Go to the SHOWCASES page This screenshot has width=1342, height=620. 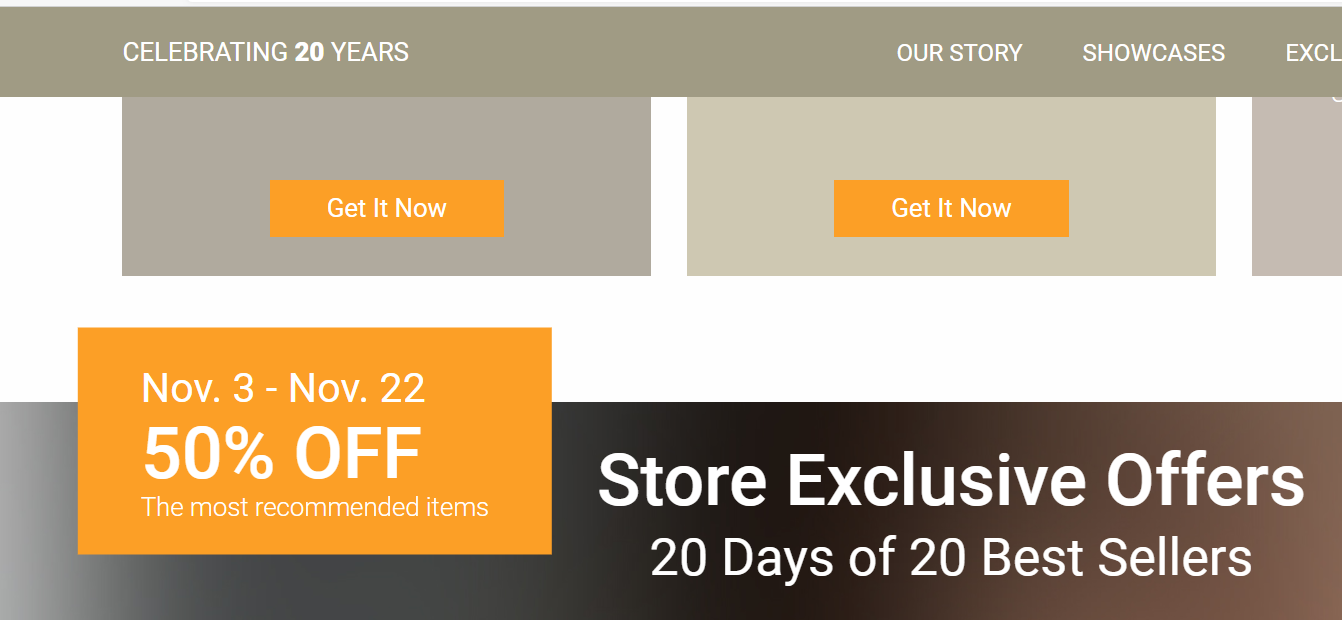pos(1153,52)
